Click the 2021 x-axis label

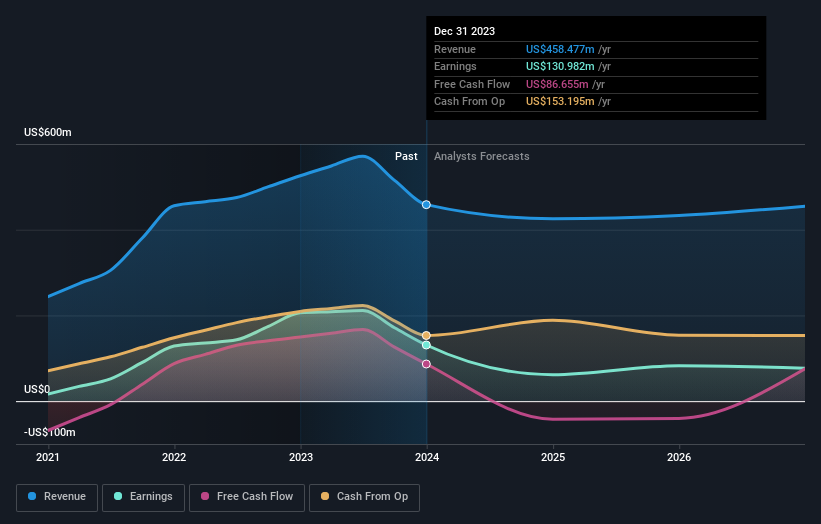point(48,457)
